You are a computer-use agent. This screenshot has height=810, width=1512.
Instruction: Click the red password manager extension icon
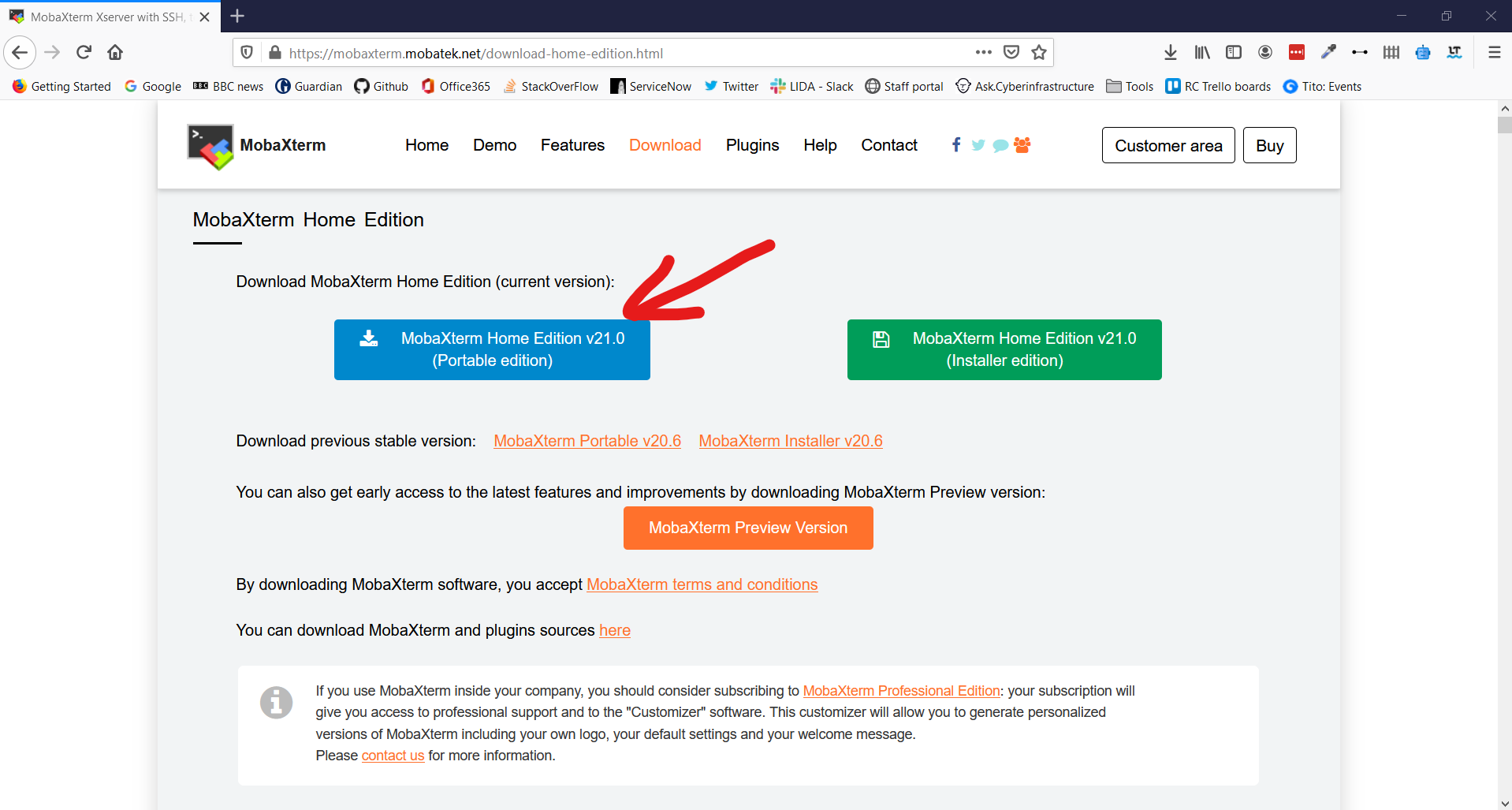tap(1297, 53)
